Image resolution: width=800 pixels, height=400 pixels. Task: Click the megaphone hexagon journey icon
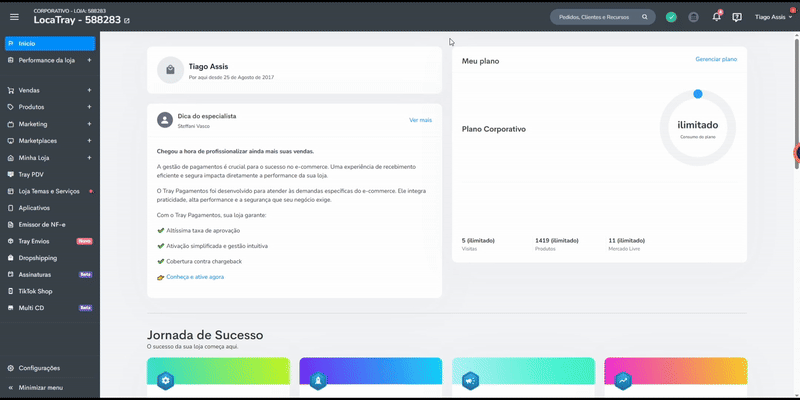click(x=471, y=381)
